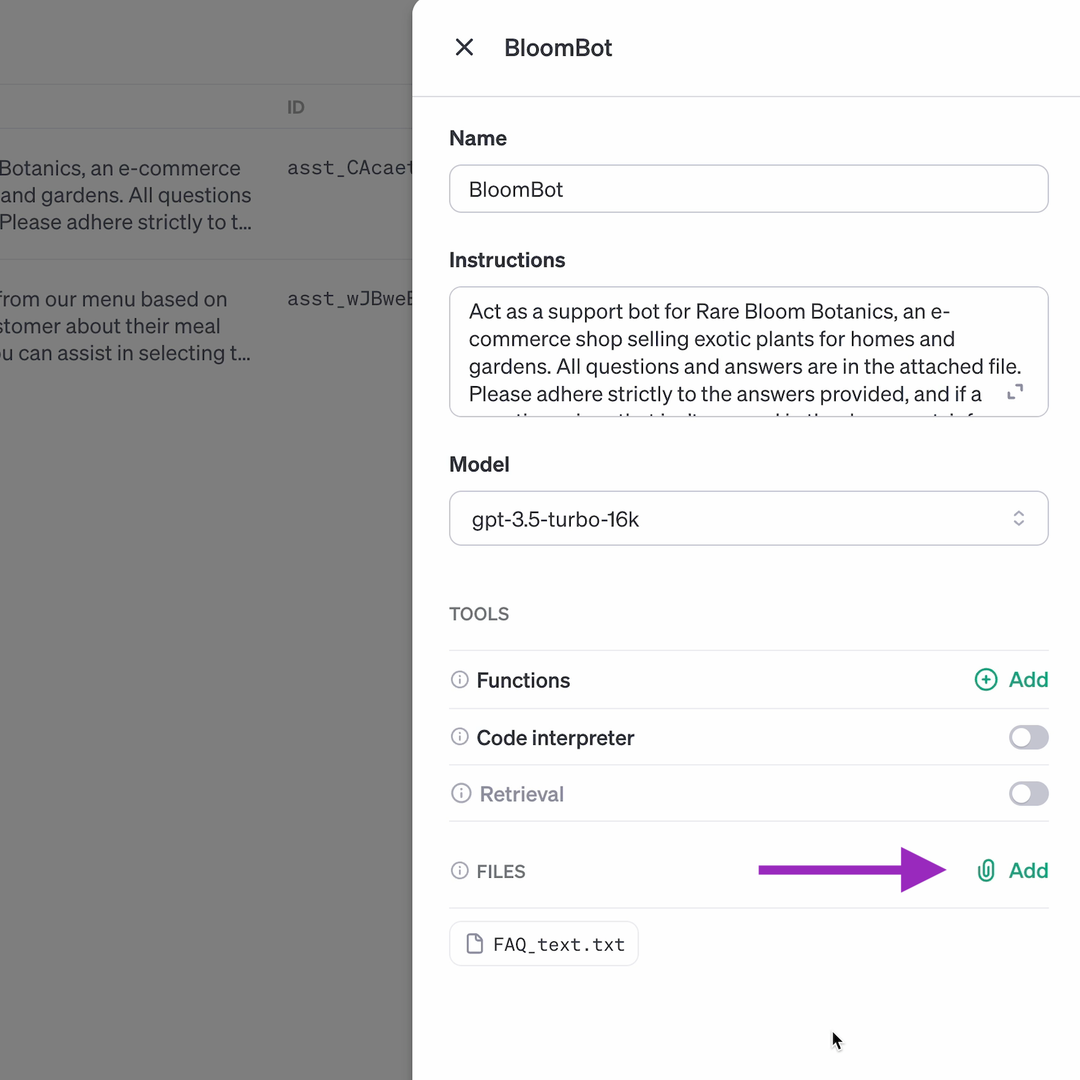Select the FAQ_text.txt file chip
The image size is (1080, 1080).
coord(544,943)
